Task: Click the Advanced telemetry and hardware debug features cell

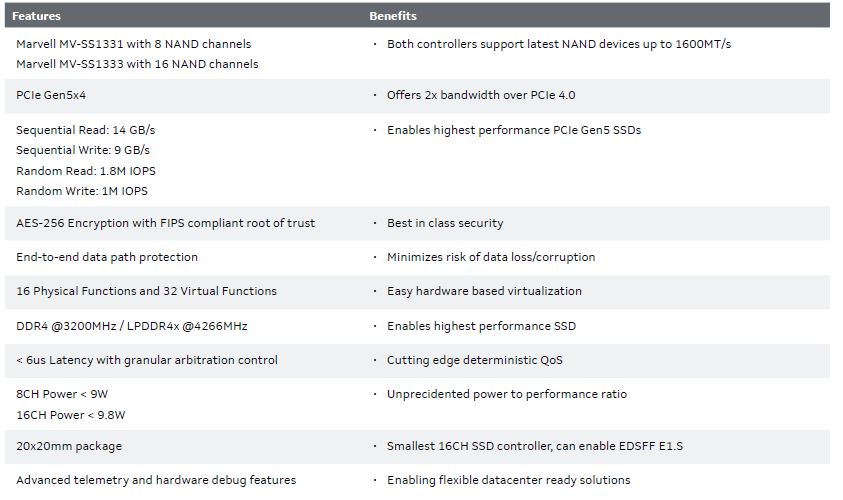Action: [156, 480]
